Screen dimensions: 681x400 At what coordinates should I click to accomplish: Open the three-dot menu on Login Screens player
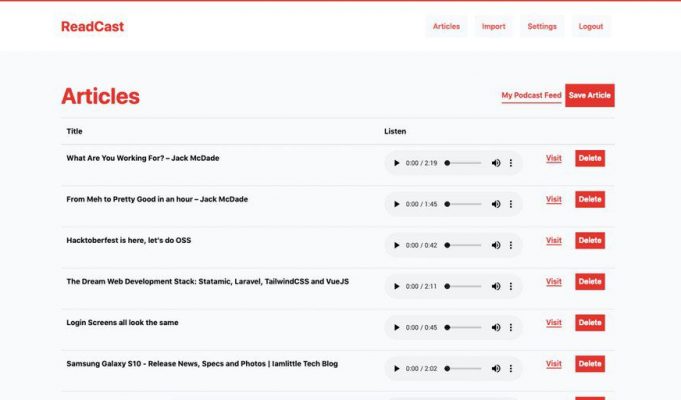pyautogui.click(x=511, y=327)
